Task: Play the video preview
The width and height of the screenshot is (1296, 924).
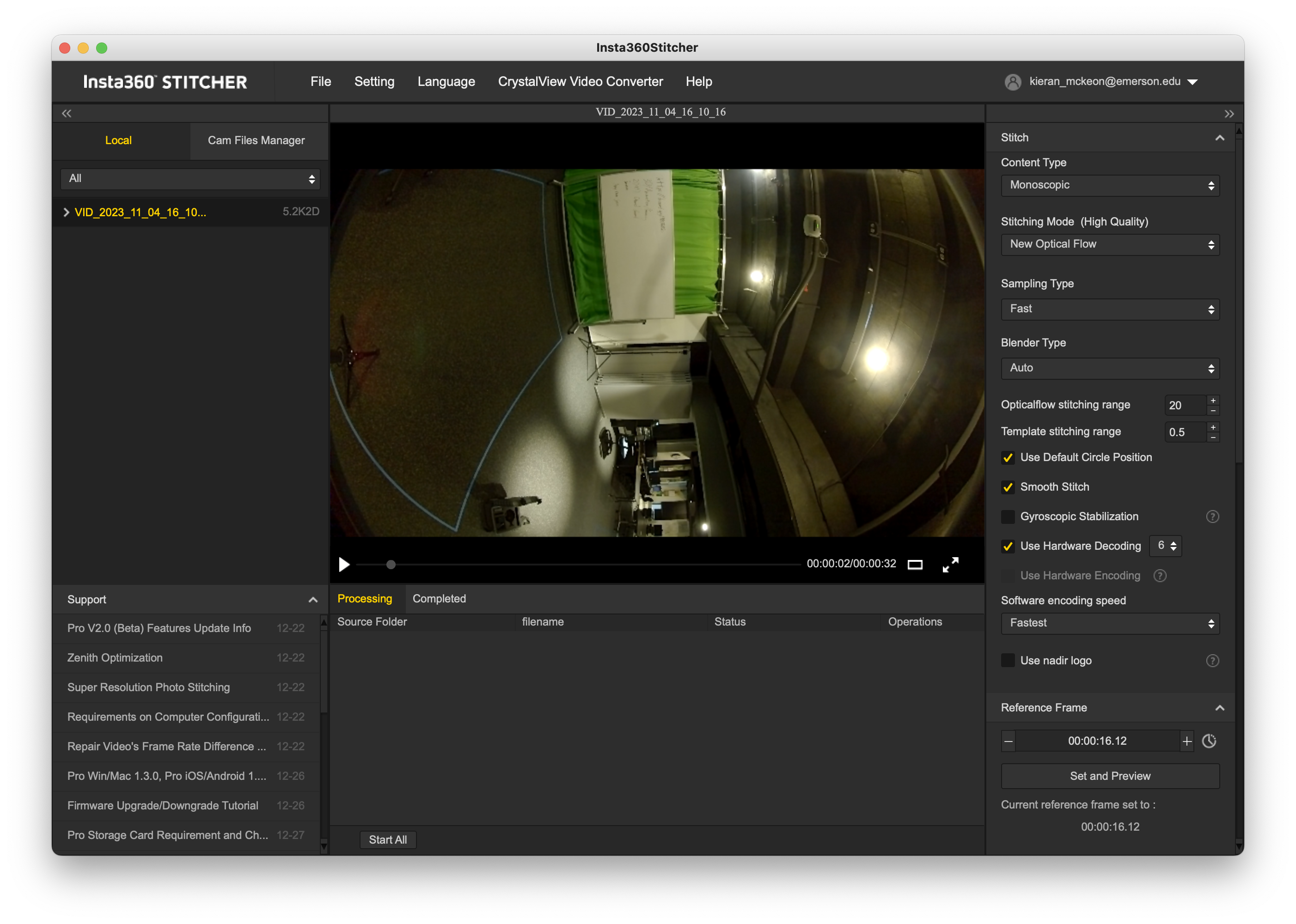Action: click(x=344, y=565)
